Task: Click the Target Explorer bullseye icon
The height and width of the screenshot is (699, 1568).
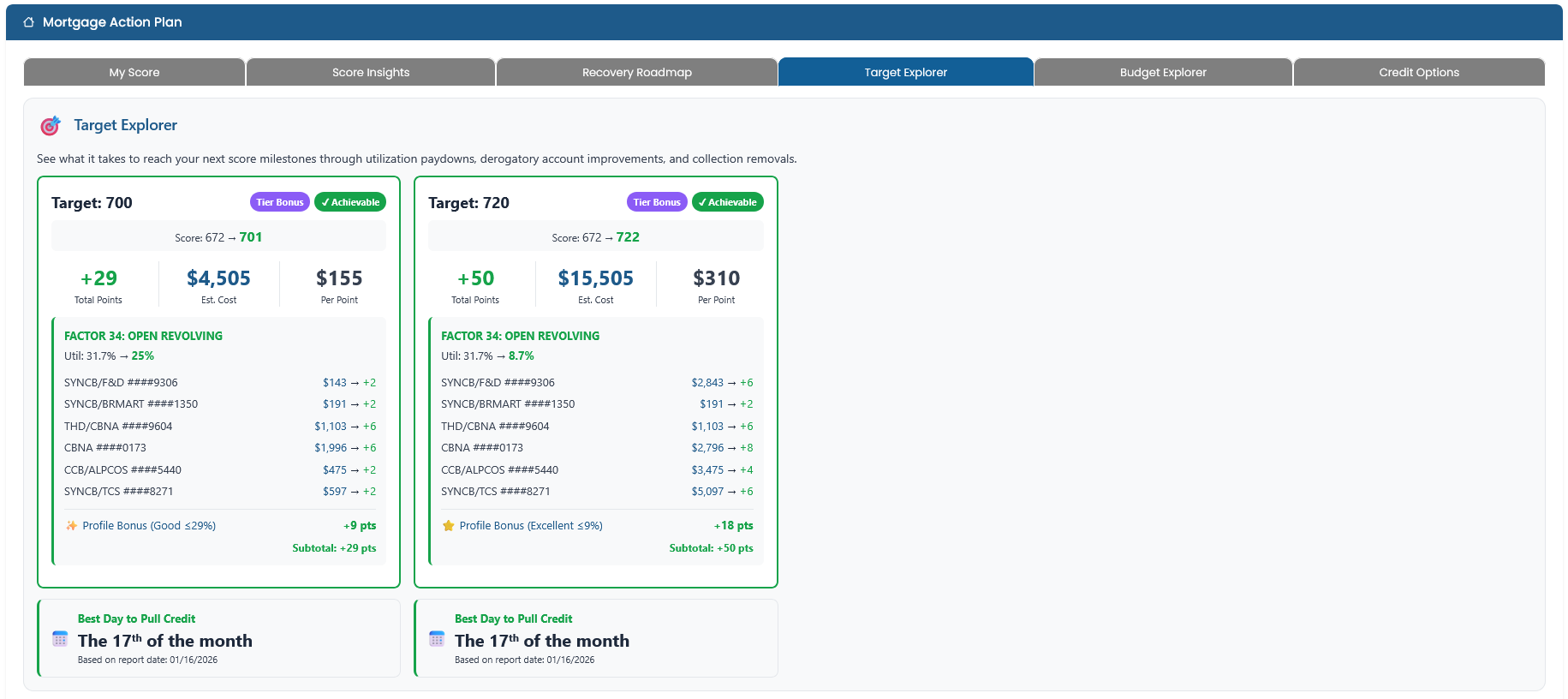Action: coord(51,126)
